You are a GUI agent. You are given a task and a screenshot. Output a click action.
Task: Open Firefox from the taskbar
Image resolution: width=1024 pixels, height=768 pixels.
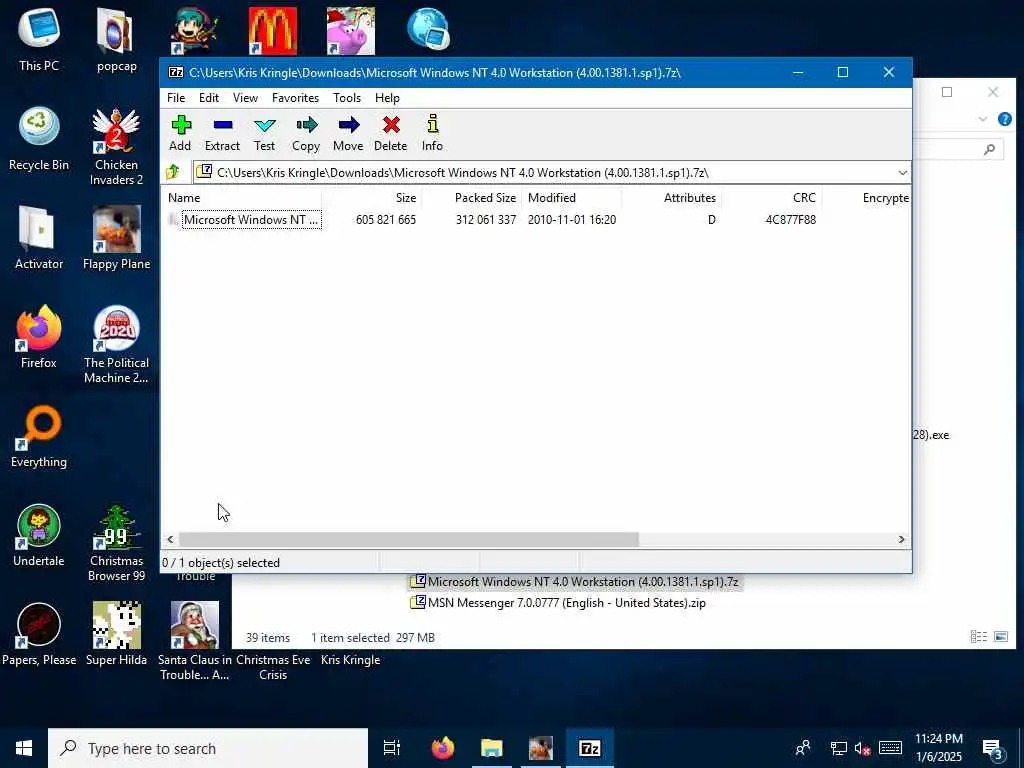click(443, 748)
